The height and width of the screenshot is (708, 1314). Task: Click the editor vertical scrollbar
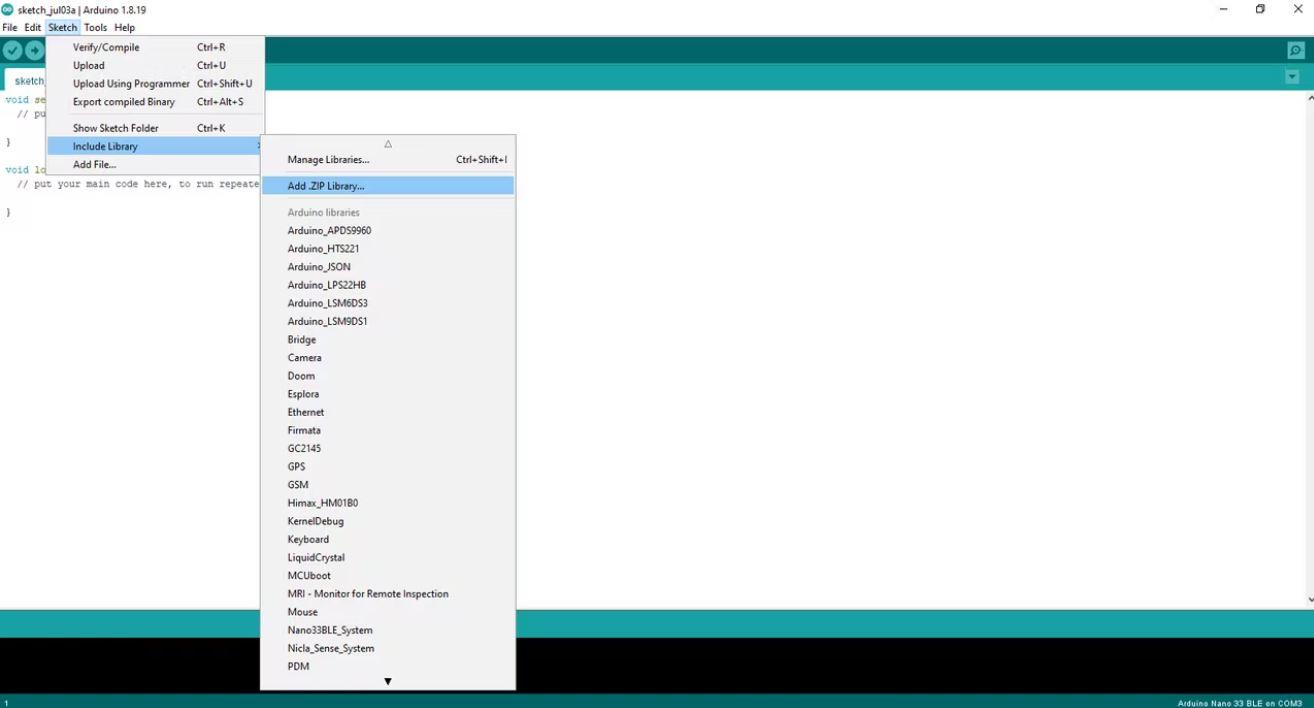coord(1310,349)
